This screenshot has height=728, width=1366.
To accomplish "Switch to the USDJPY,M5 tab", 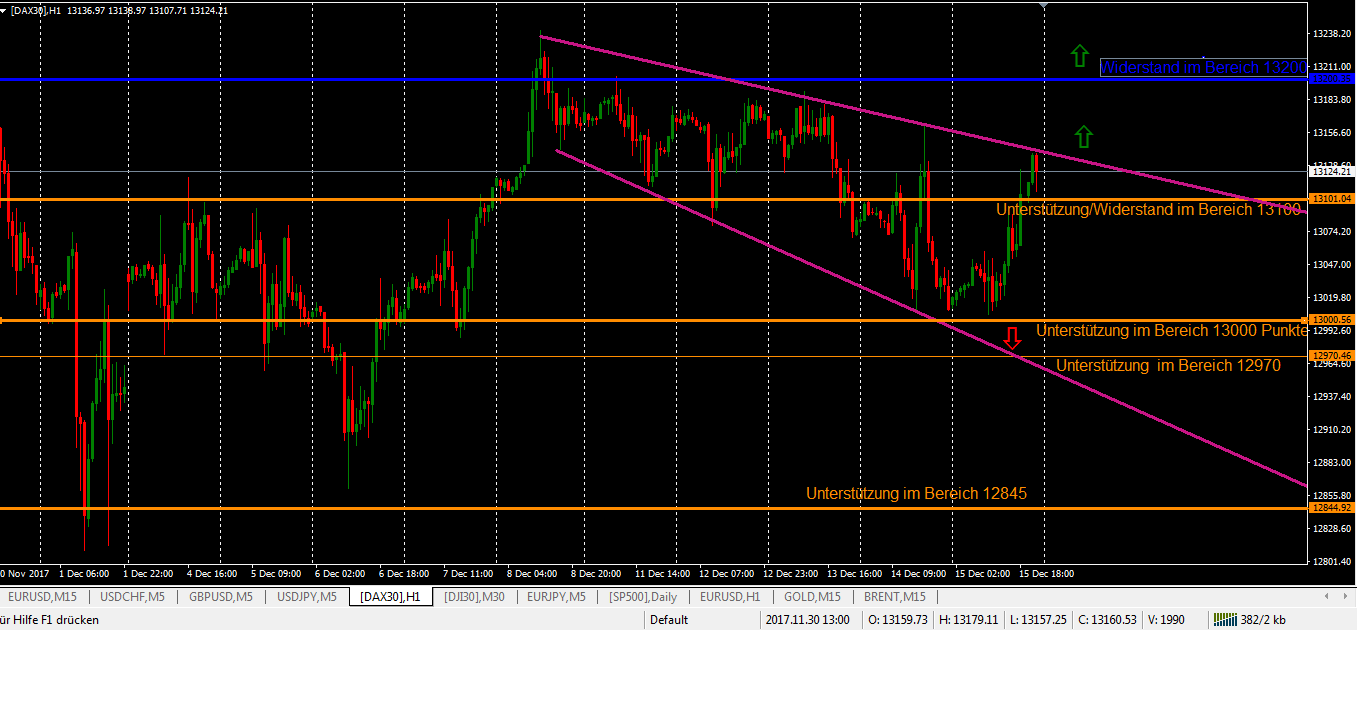I will tap(306, 597).
